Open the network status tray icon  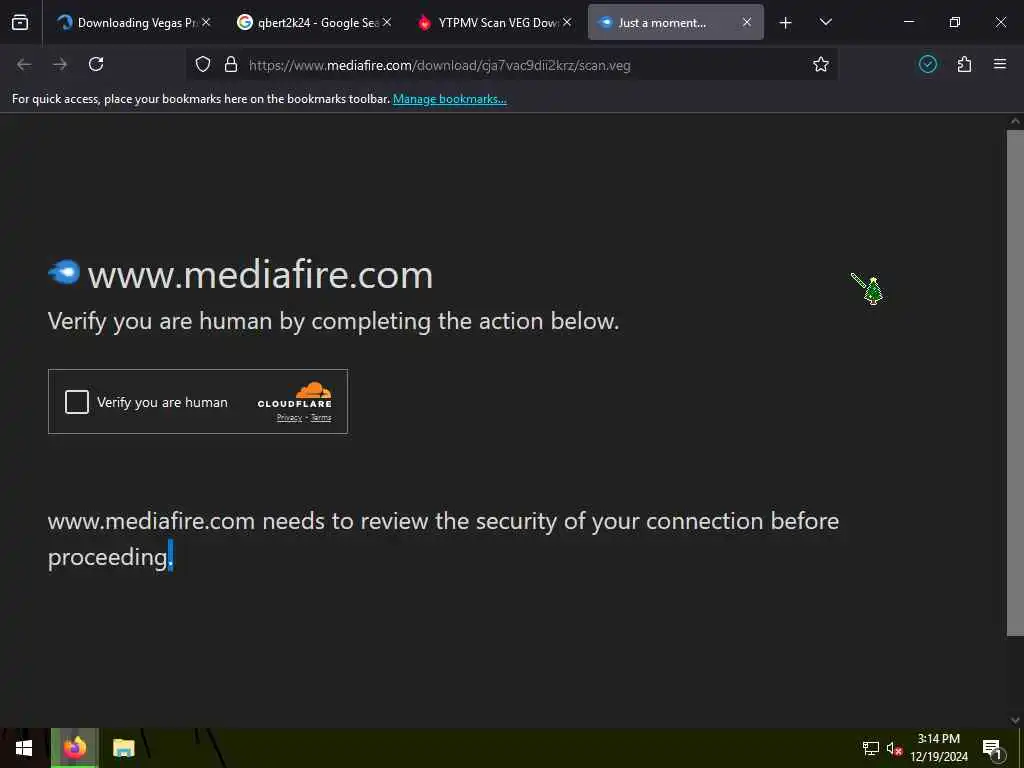pos(871,748)
